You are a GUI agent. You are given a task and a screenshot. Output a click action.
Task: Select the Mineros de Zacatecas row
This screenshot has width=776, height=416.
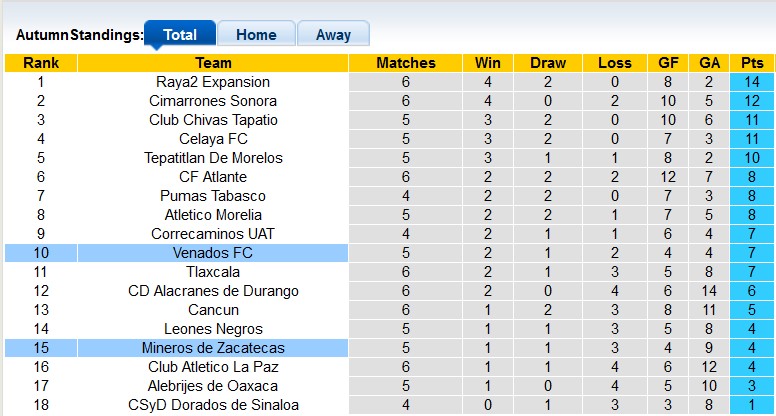point(213,348)
